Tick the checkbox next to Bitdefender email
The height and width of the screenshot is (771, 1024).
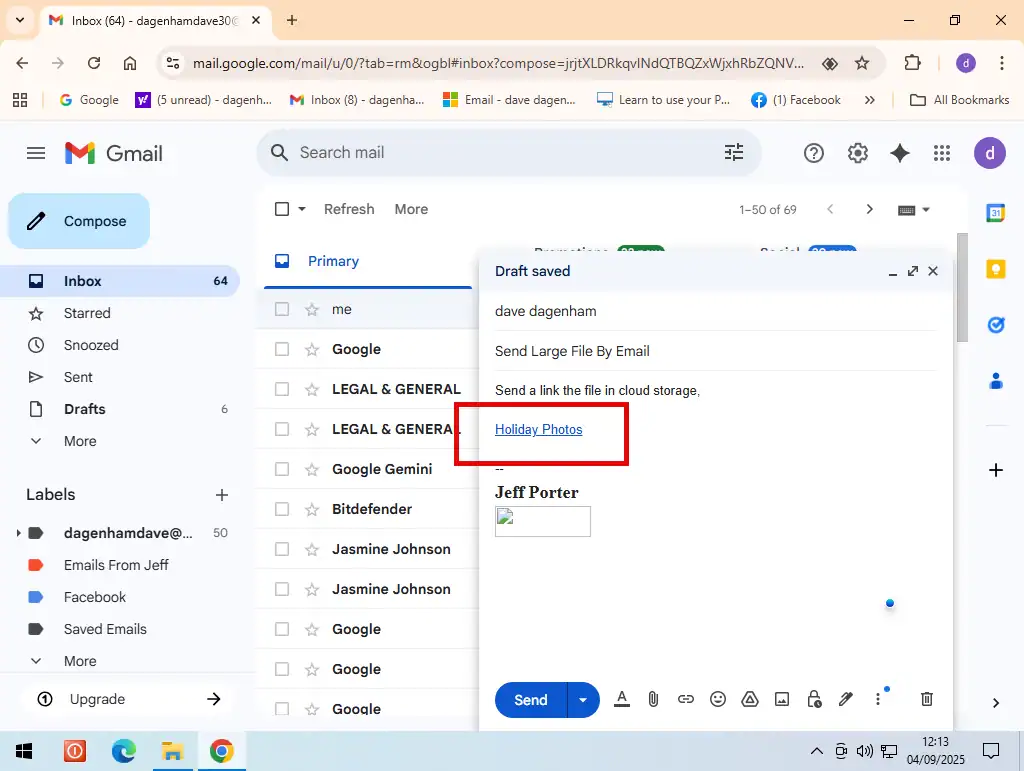(x=282, y=509)
